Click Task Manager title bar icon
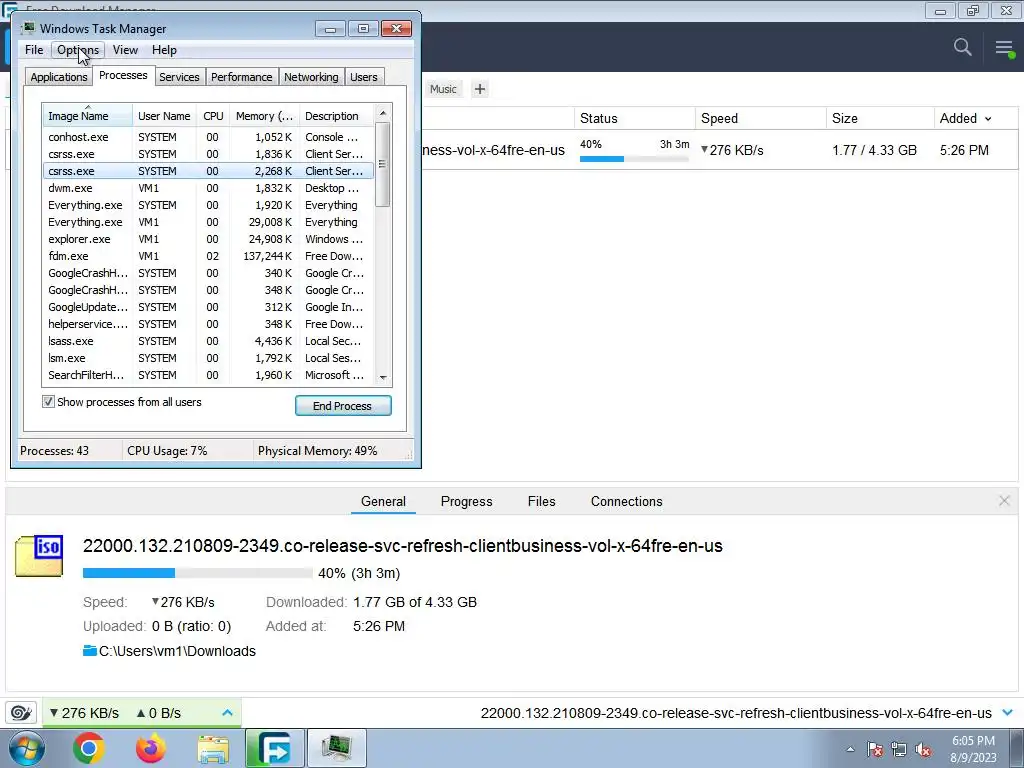This screenshot has width=1024, height=768. pyautogui.click(x=28, y=28)
